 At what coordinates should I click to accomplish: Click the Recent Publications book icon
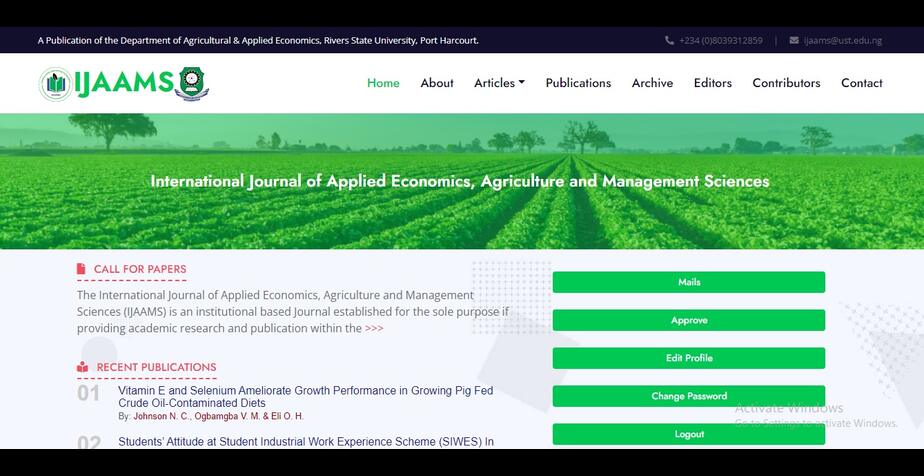(82, 367)
